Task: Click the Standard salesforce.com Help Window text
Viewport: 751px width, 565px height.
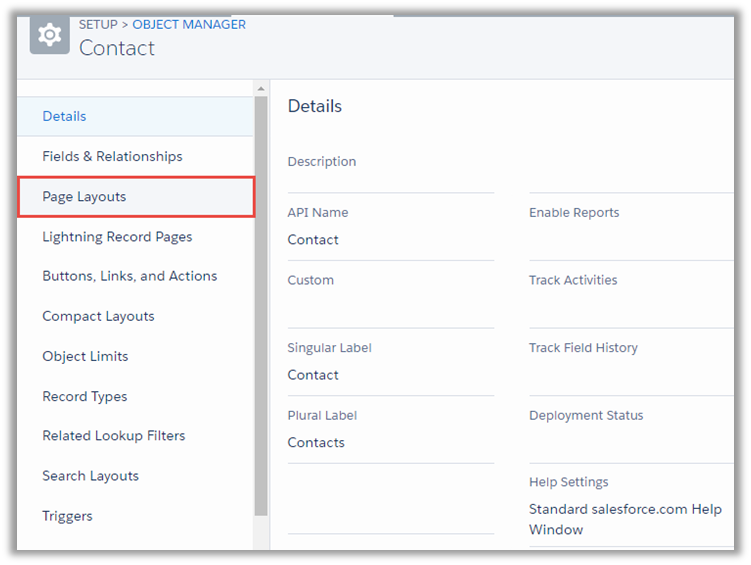Action: pyautogui.click(x=624, y=519)
